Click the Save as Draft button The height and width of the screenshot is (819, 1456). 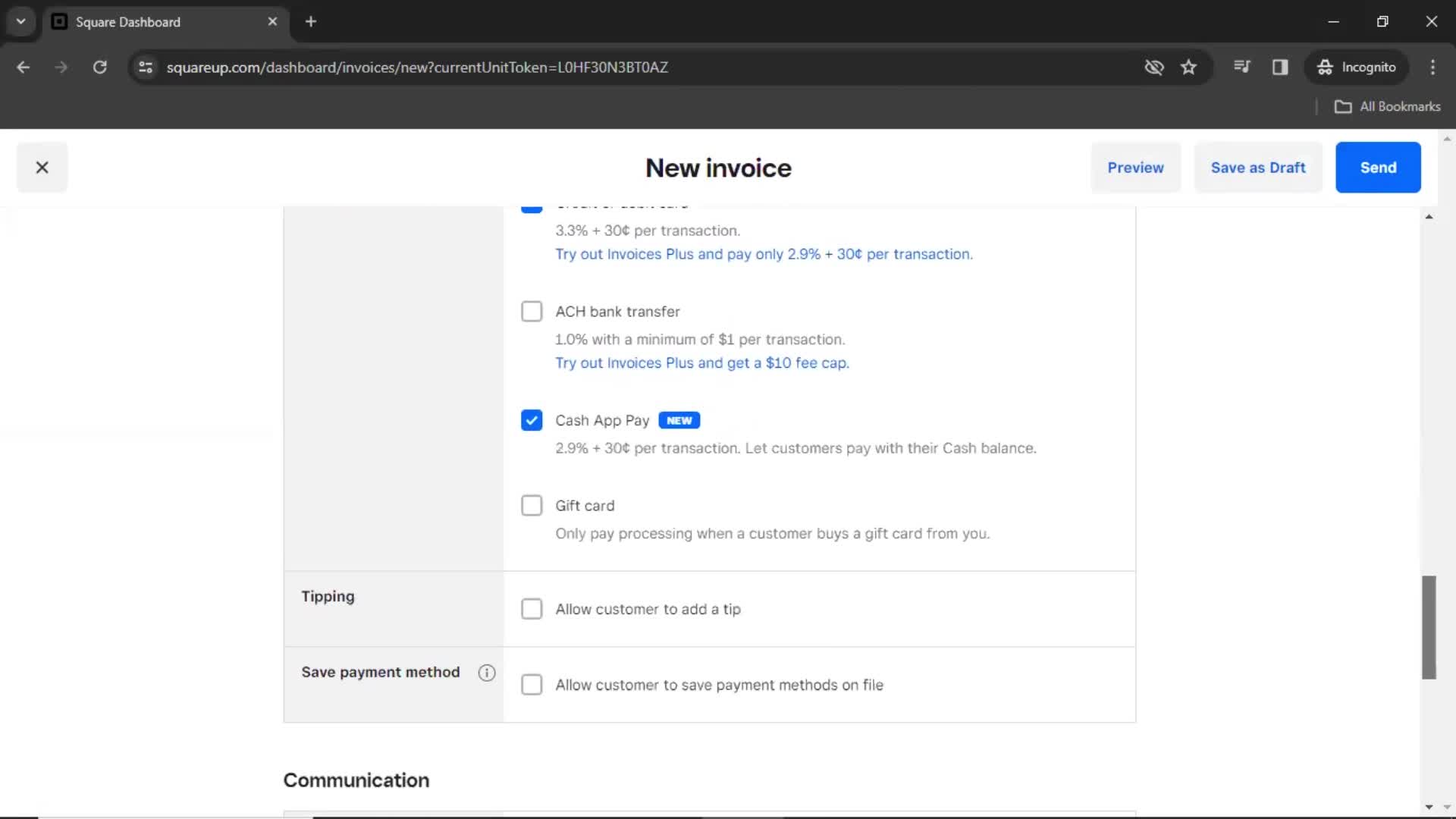(x=1258, y=167)
